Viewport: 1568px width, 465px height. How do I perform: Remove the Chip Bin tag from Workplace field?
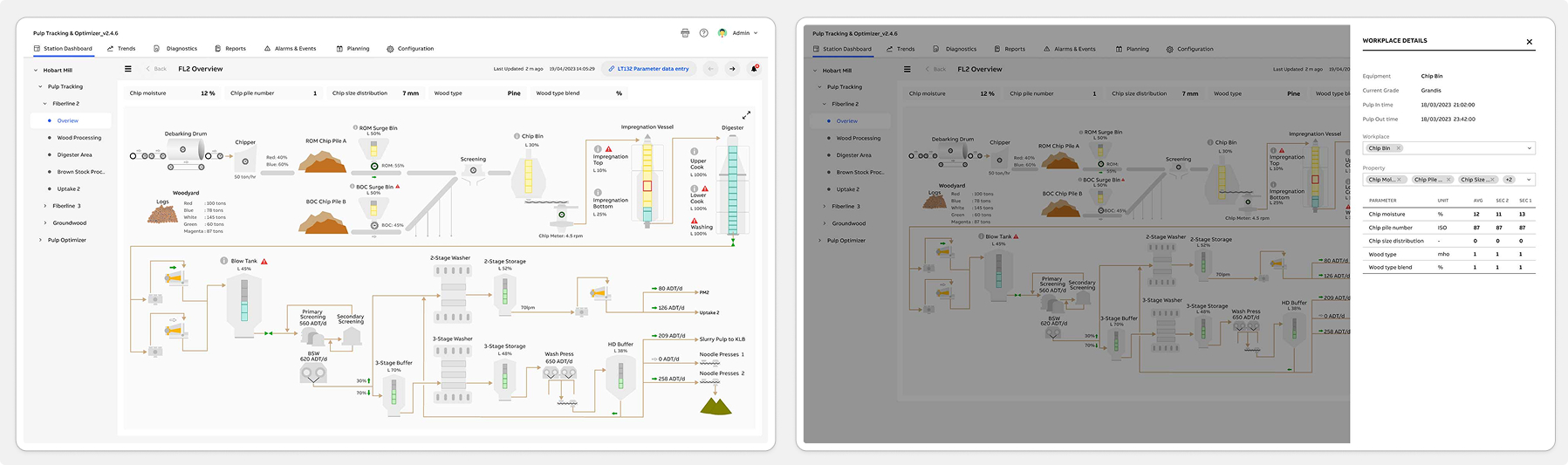pos(1398,148)
